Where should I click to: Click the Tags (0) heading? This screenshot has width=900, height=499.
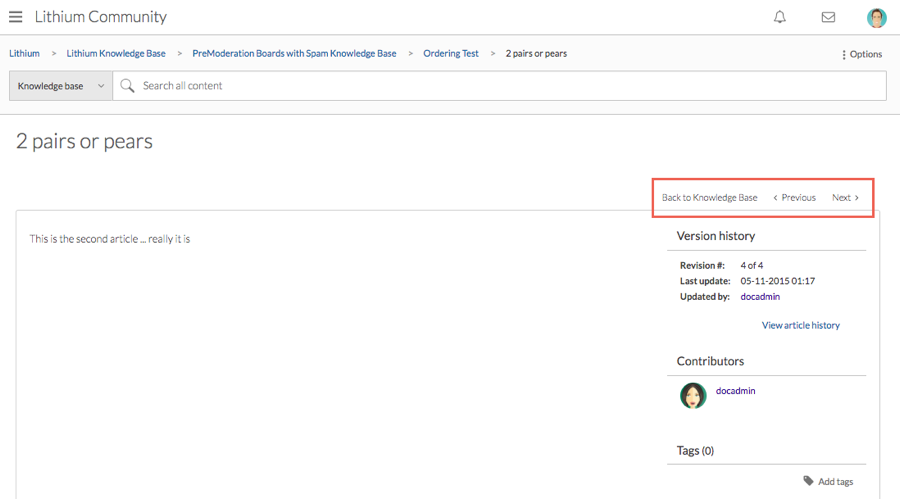click(695, 451)
